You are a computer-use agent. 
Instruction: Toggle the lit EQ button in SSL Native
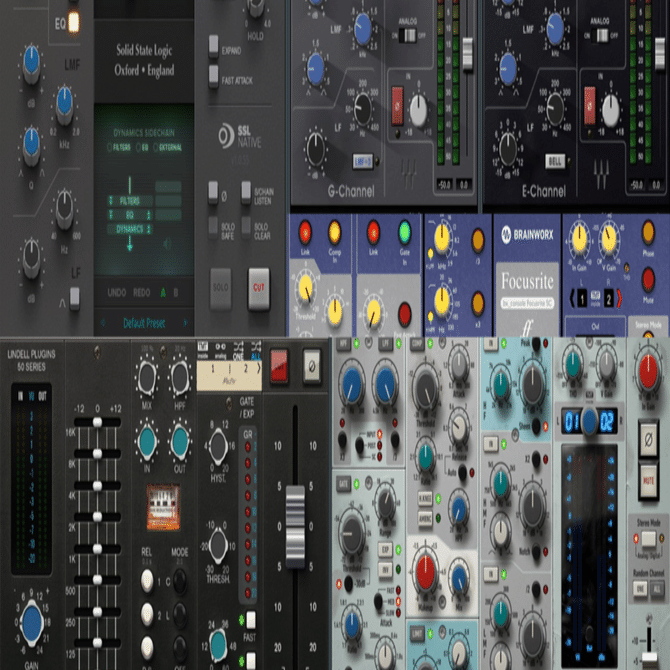73,22
